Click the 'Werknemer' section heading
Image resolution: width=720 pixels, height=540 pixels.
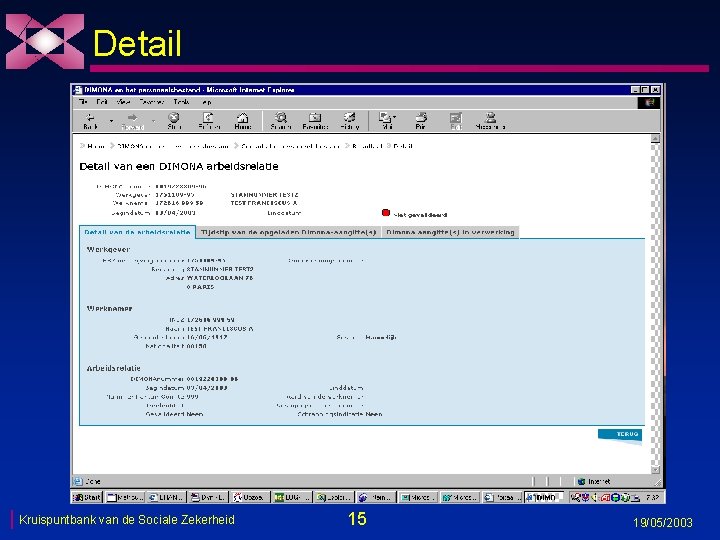pyautogui.click(x=110, y=309)
